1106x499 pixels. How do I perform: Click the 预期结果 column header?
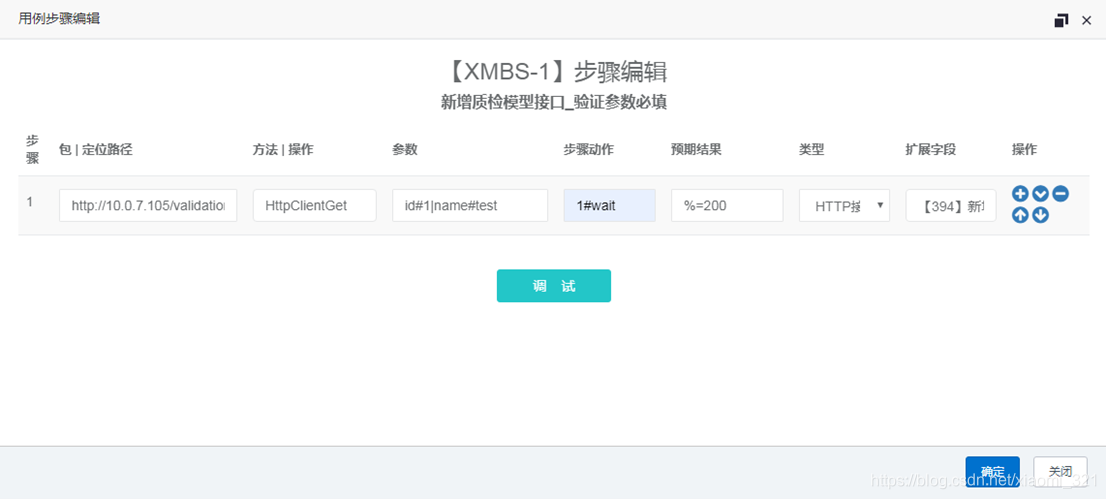click(x=696, y=150)
